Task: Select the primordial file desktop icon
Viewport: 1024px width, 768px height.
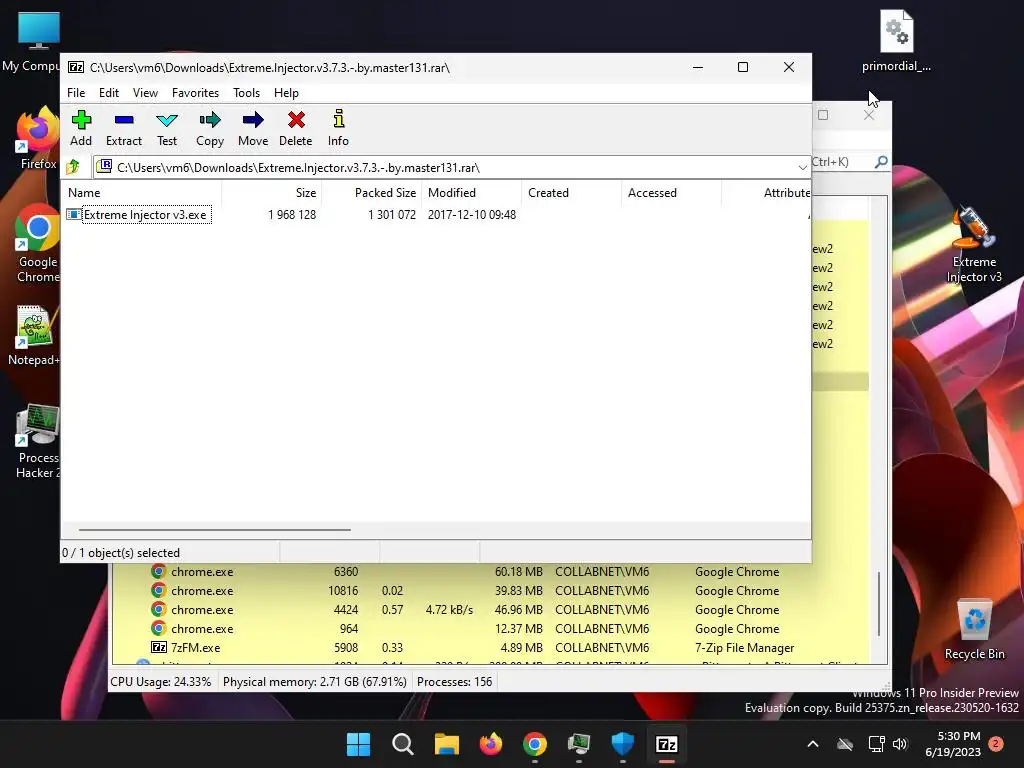Action: tap(896, 41)
